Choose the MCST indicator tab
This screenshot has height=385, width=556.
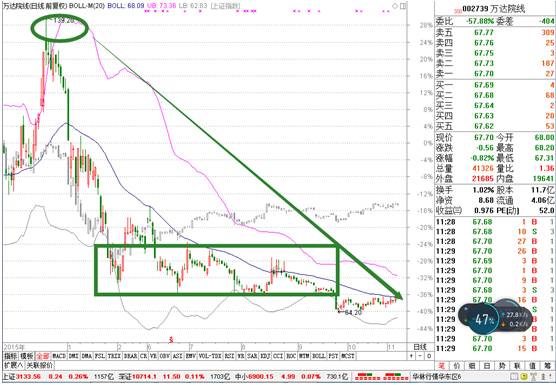[x=348, y=356]
